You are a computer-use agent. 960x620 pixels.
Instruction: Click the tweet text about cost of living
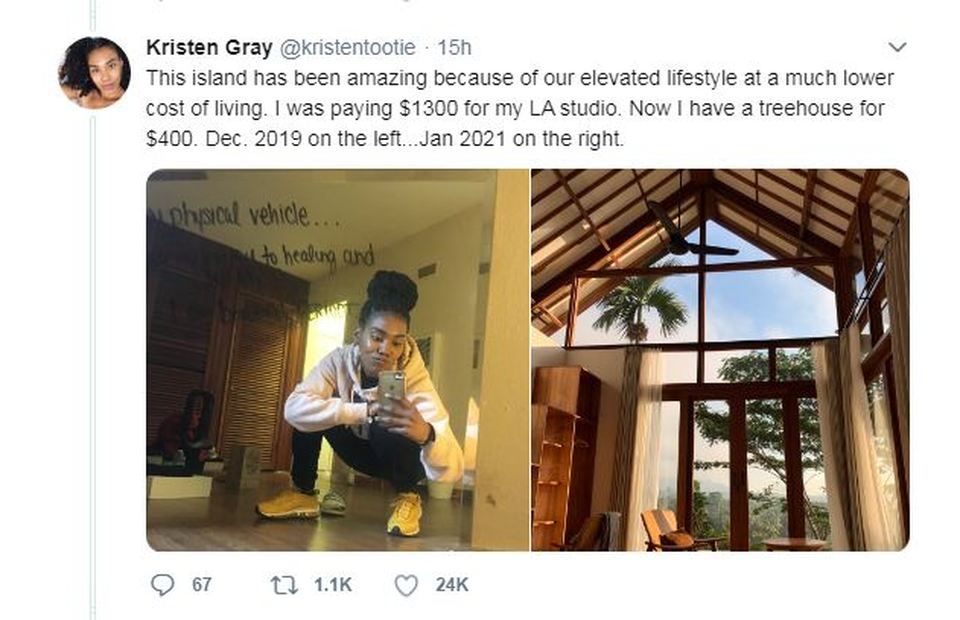[x=520, y=108]
